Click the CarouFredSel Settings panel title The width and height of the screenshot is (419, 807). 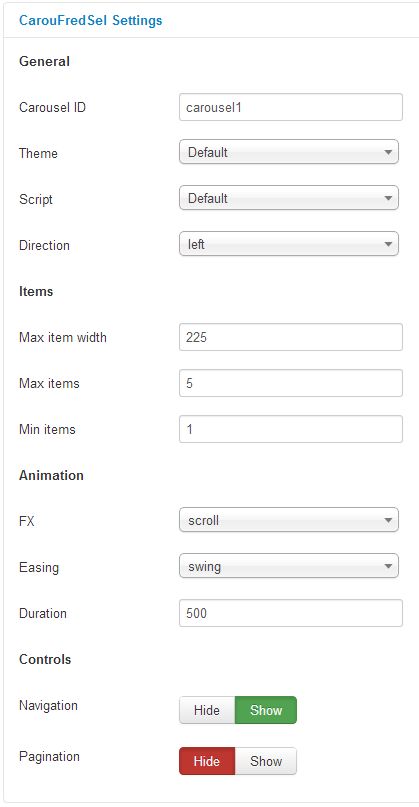tap(91, 21)
